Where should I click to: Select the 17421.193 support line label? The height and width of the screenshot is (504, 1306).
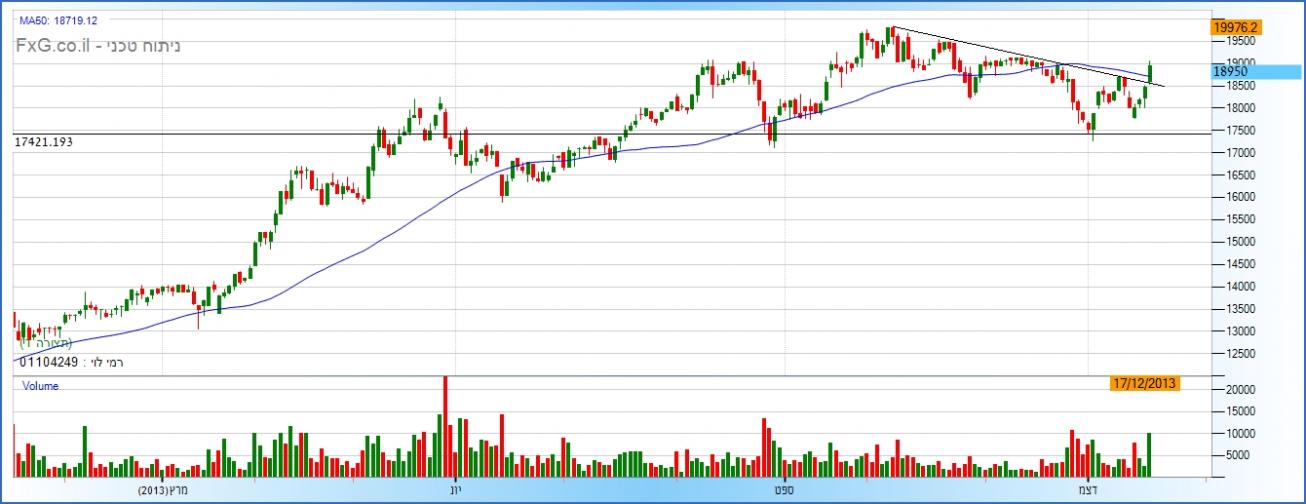(x=44, y=143)
